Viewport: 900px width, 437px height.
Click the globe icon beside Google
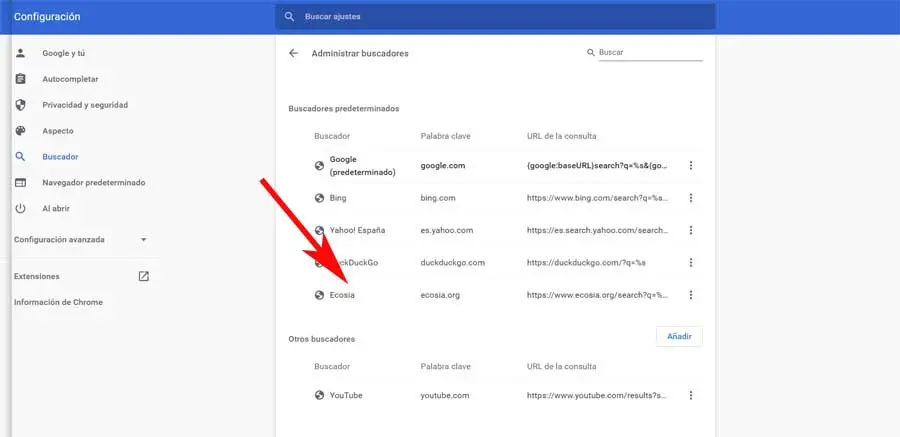tap(319, 166)
